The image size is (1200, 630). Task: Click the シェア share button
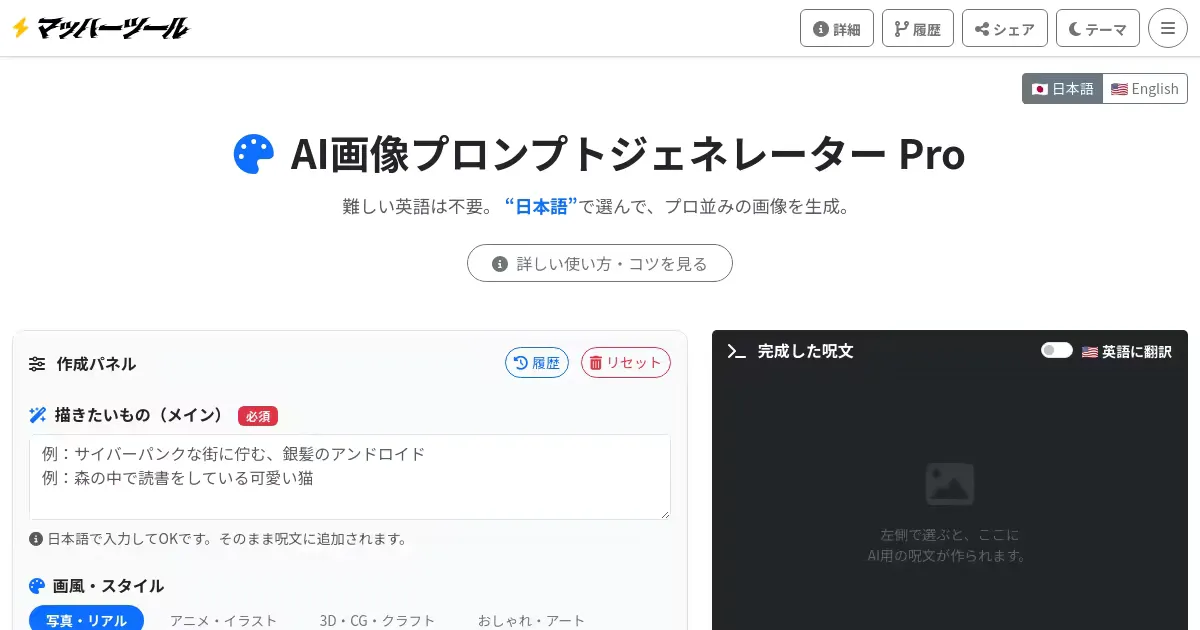click(1005, 29)
